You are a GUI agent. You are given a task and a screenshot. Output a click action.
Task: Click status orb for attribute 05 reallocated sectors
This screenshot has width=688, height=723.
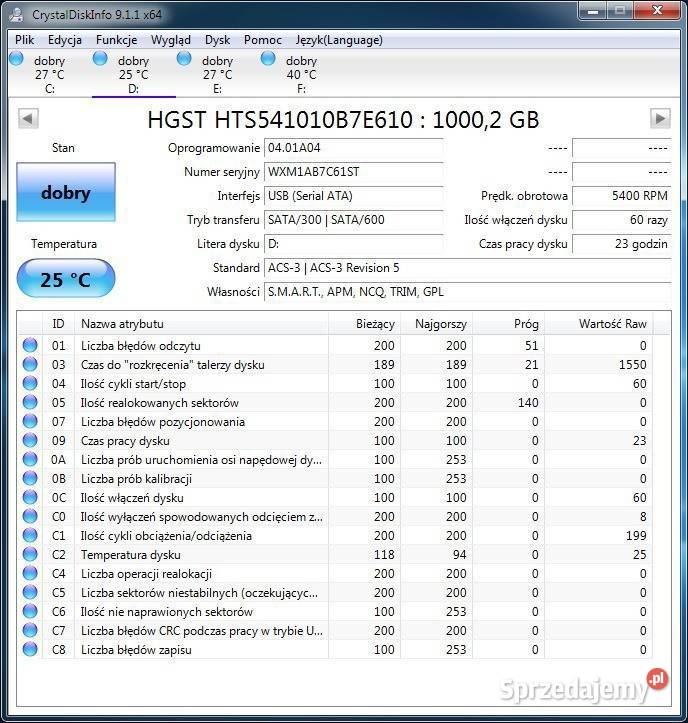click(30, 403)
